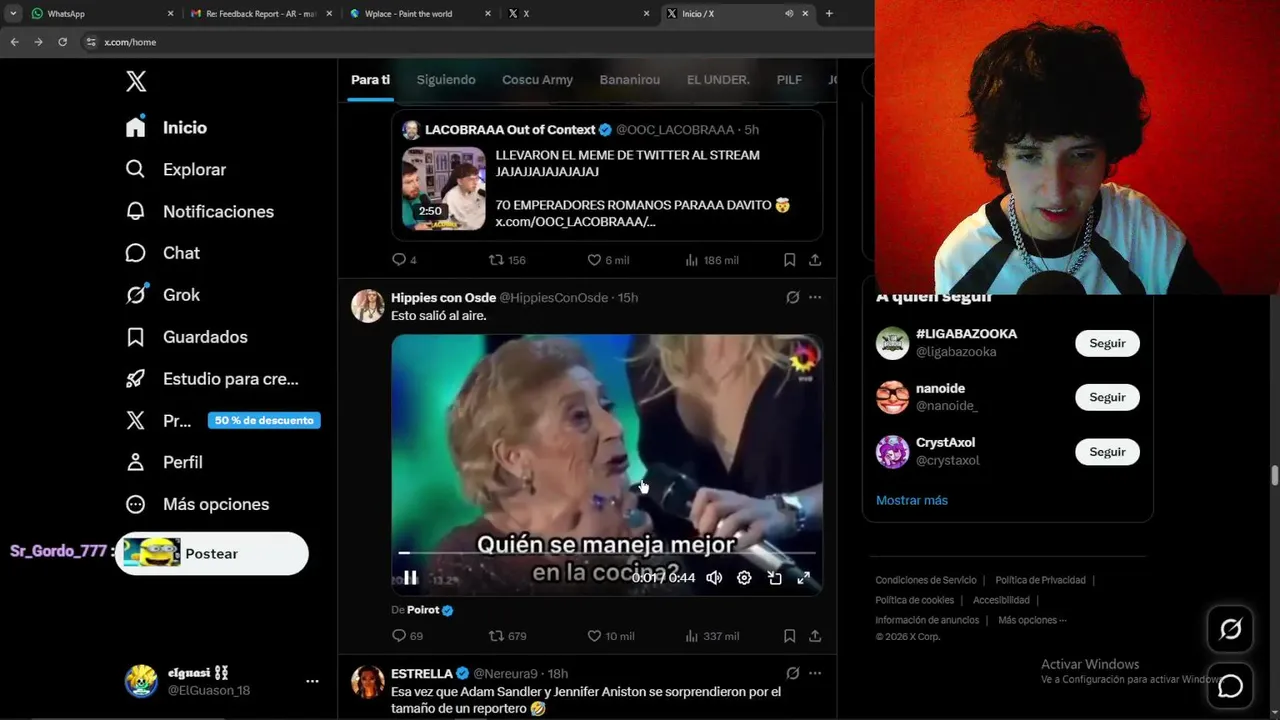Reply to Hippies con Osde post with 69 replies
This screenshot has height=720, width=1280.
click(x=407, y=636)
